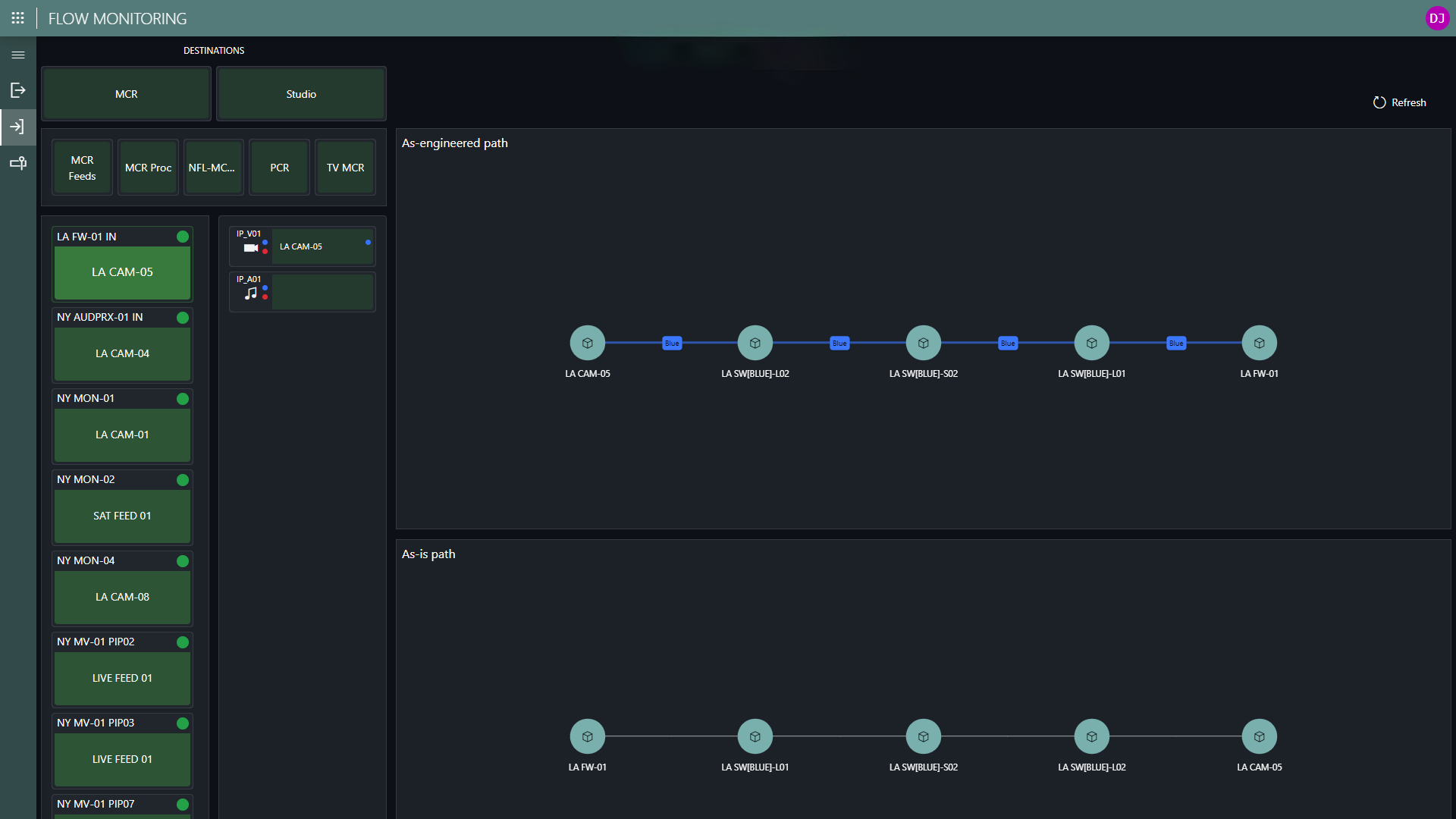Click LA SW[BLUE]-S02 node in As-engineered path
The image size is (1456, 819).
click(x=924, y=344)
